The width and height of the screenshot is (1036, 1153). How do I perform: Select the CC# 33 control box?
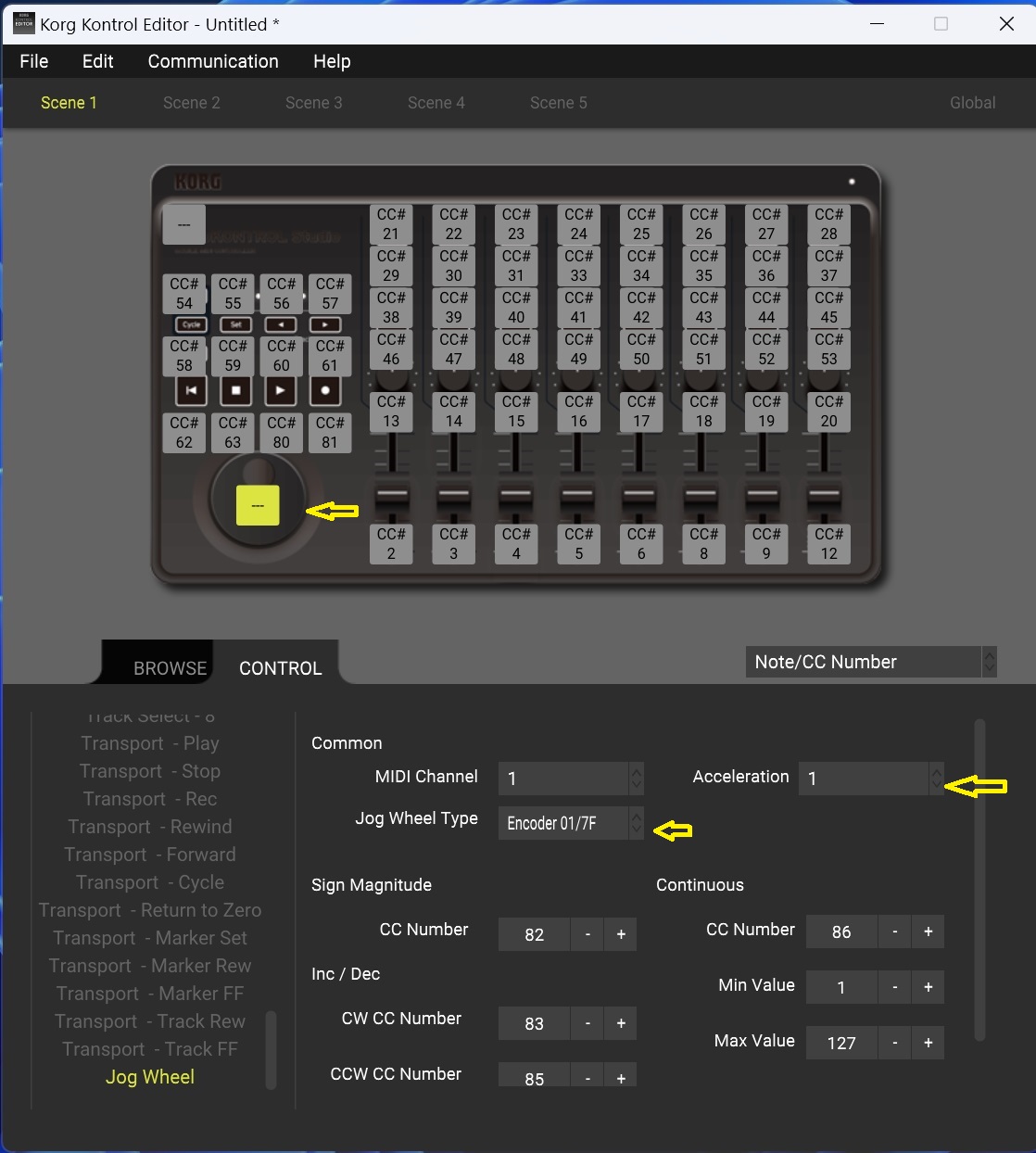578,266
